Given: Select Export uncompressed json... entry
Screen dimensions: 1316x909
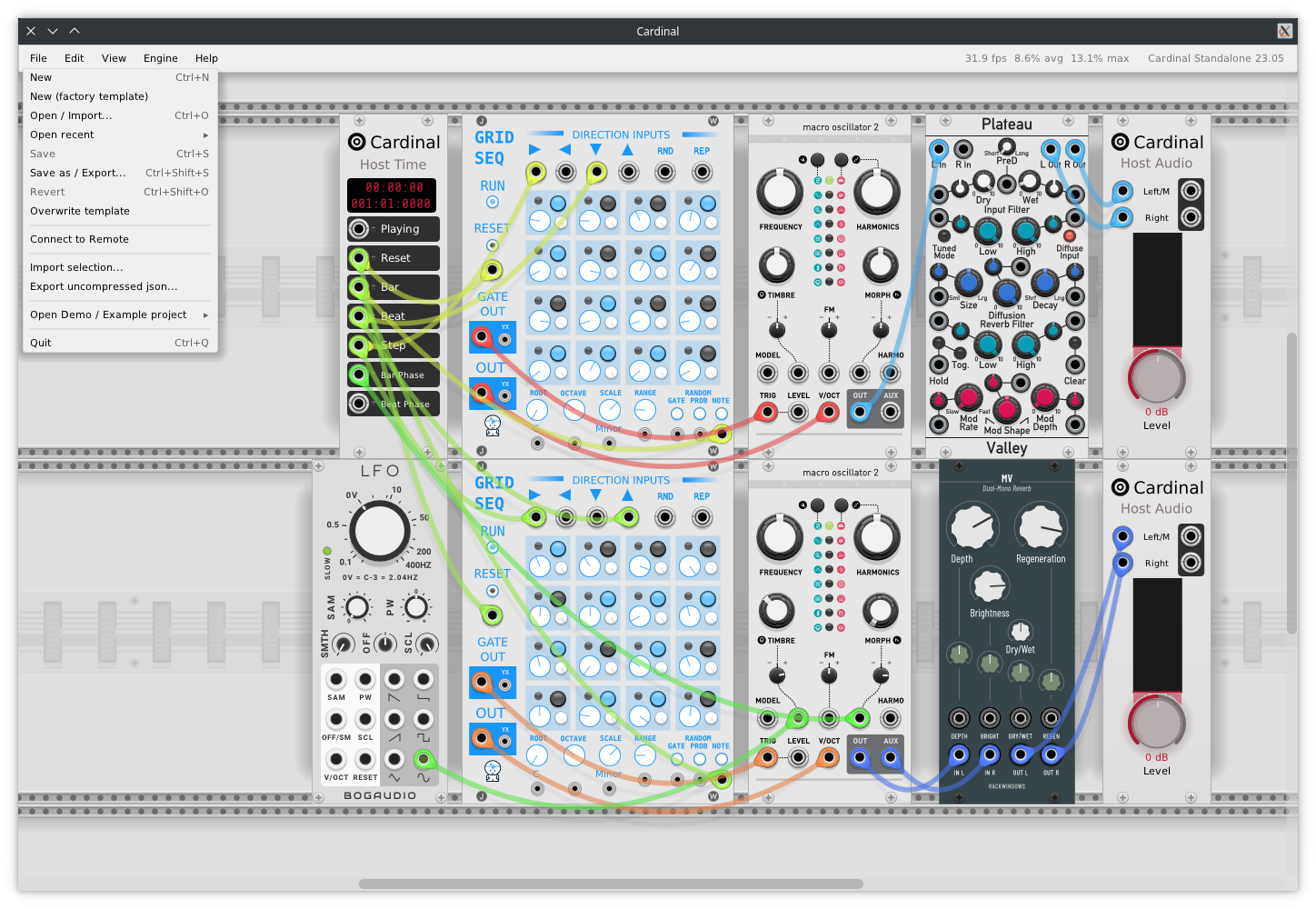Looking at the screenshot, I should (120, 286).
